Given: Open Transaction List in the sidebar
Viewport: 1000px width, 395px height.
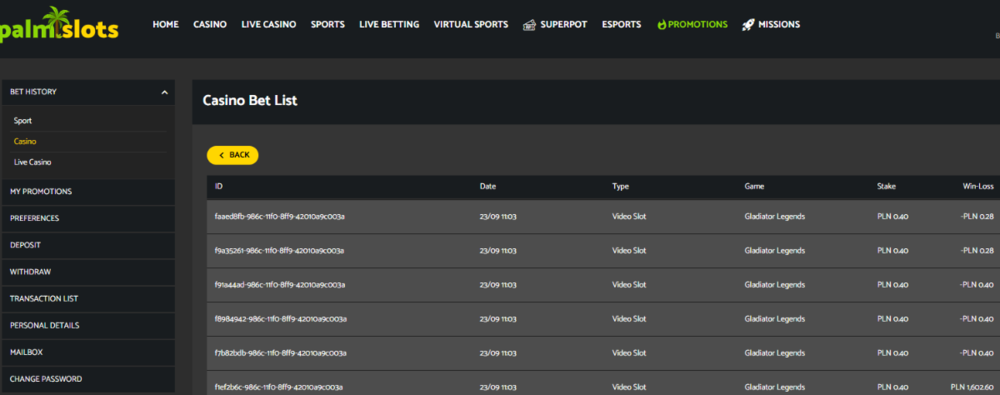Looking at the screenshot, I should [x=88, y=299].
